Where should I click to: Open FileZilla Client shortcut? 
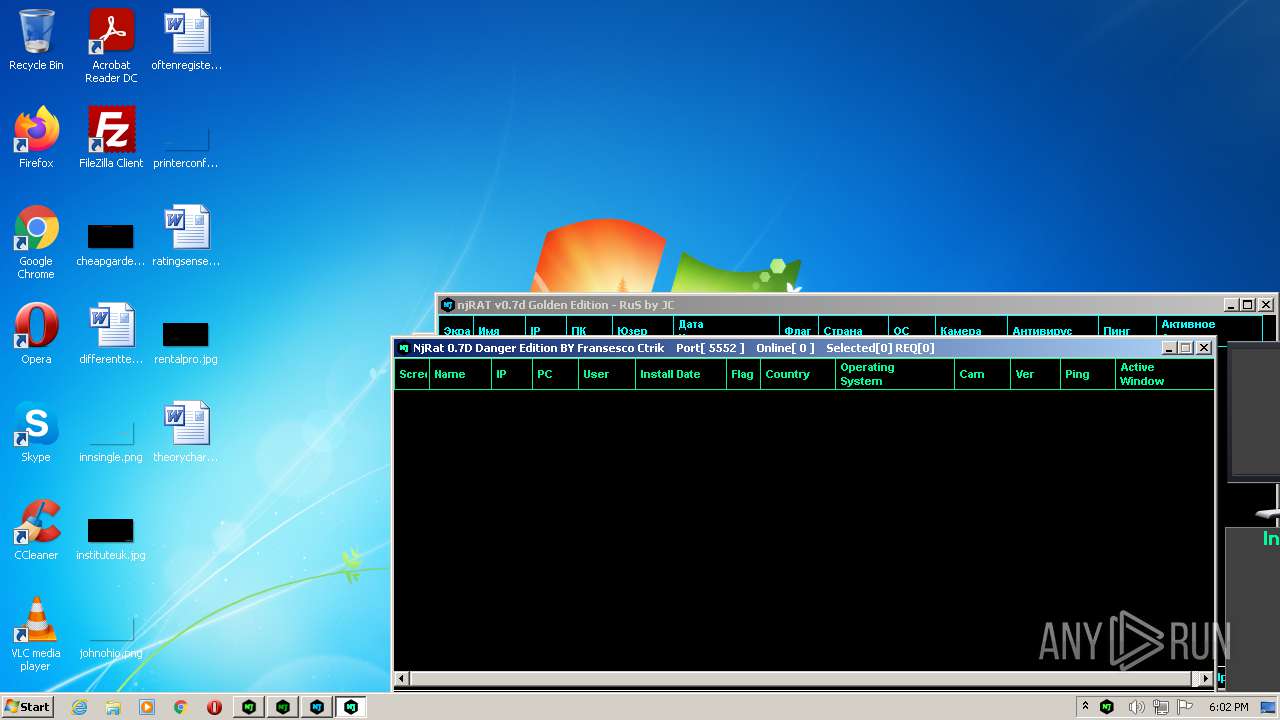click(111, 138)
